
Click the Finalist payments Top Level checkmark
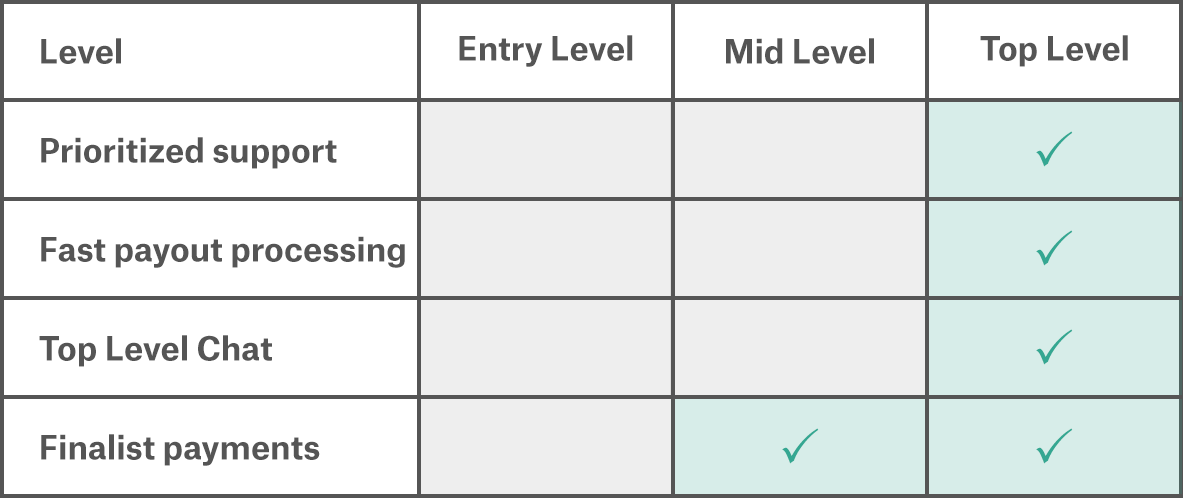1054,446
